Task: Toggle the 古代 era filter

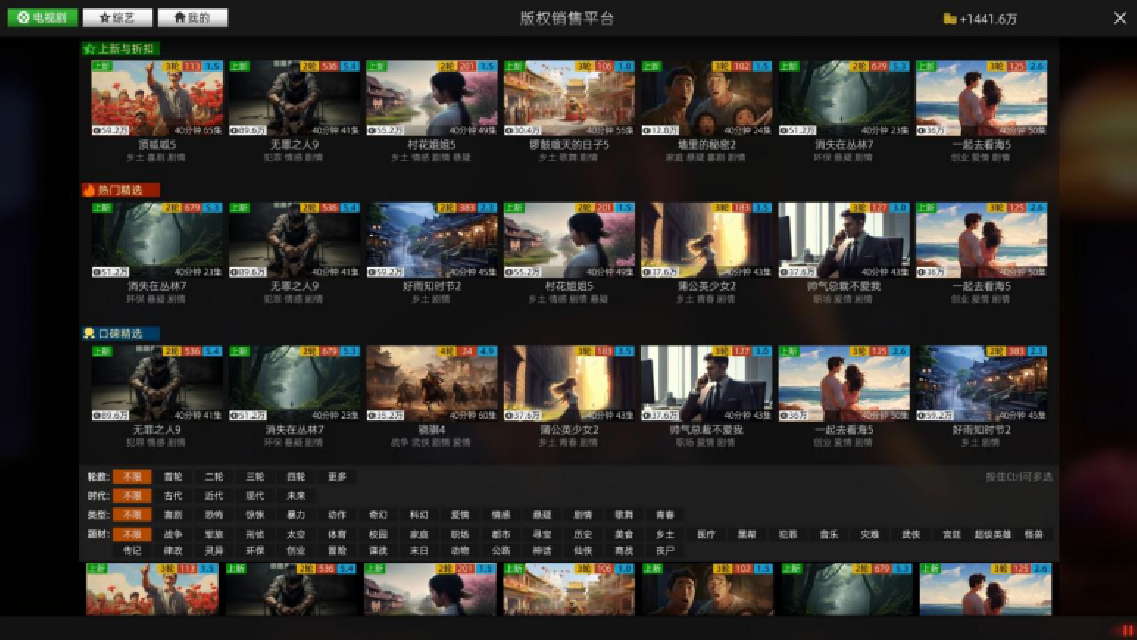Action: (173, 496)
